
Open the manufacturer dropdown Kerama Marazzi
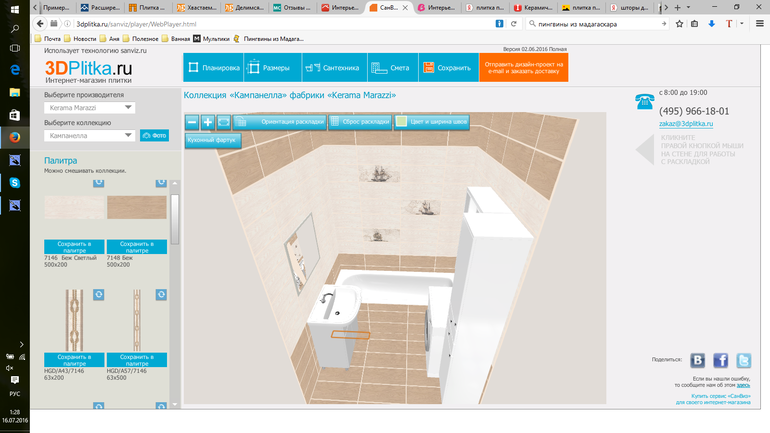(89, 108)
